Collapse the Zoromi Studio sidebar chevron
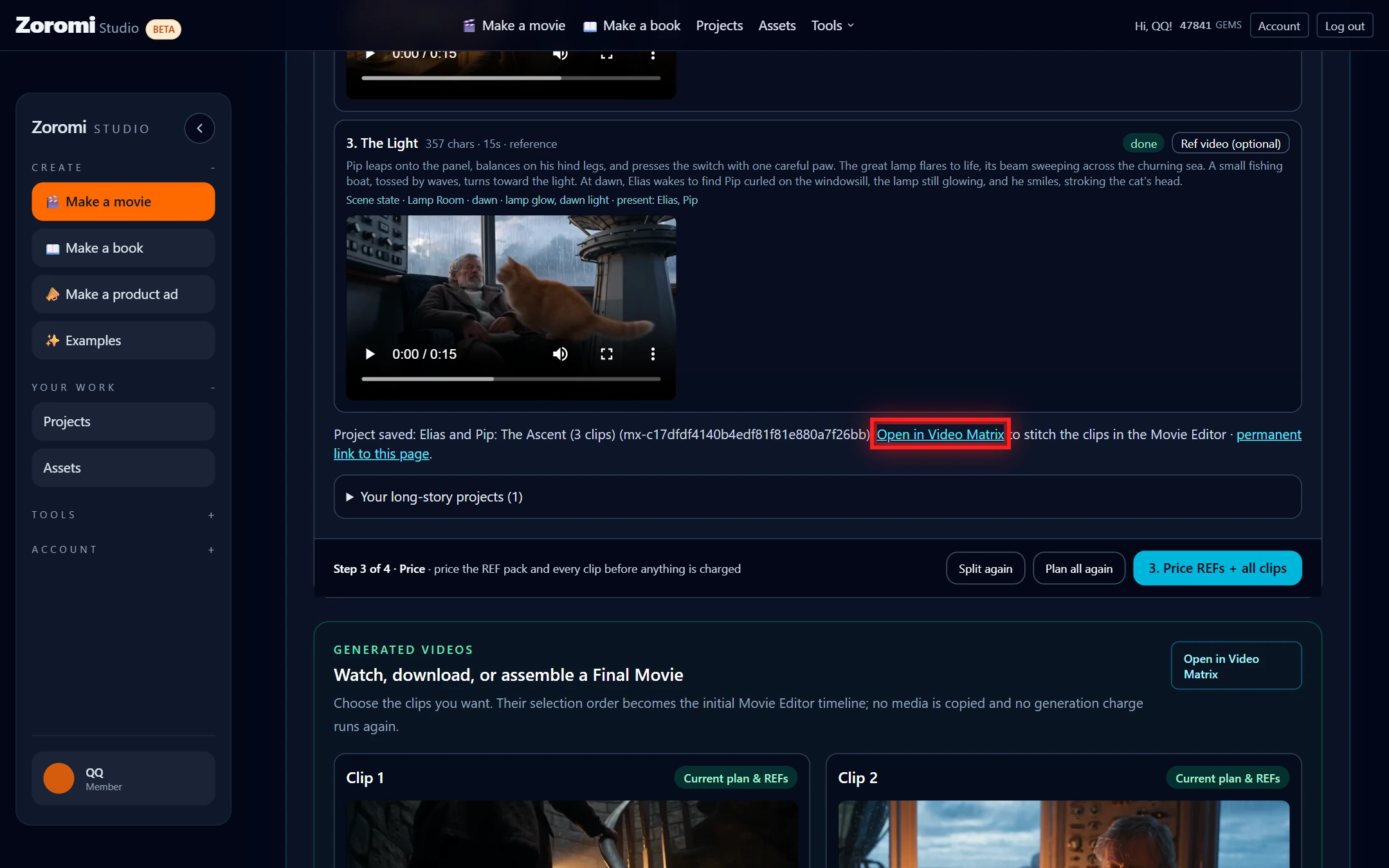 [x=199, y=128]
